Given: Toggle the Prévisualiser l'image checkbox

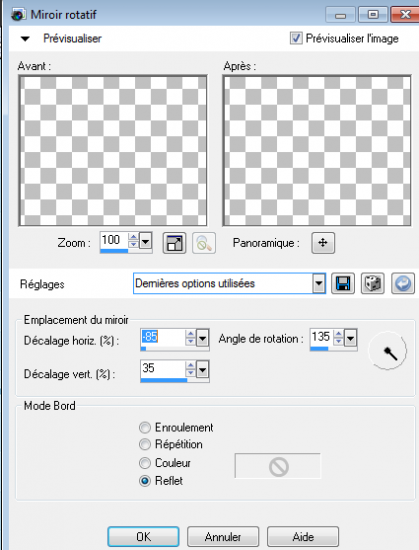Looking at the screenshot, I should (296, 38).
